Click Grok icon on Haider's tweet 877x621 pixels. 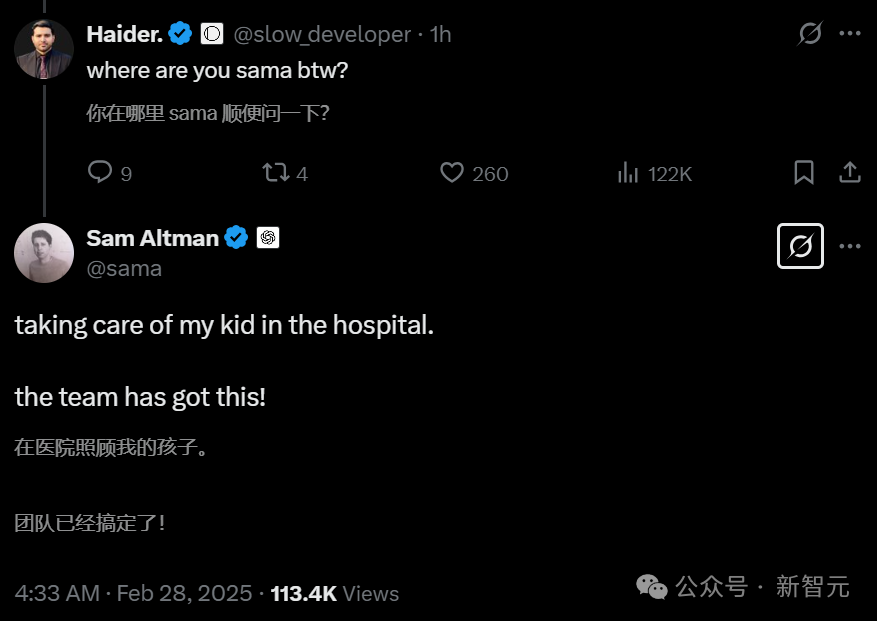pyautogui.click(x=810, y=34)
